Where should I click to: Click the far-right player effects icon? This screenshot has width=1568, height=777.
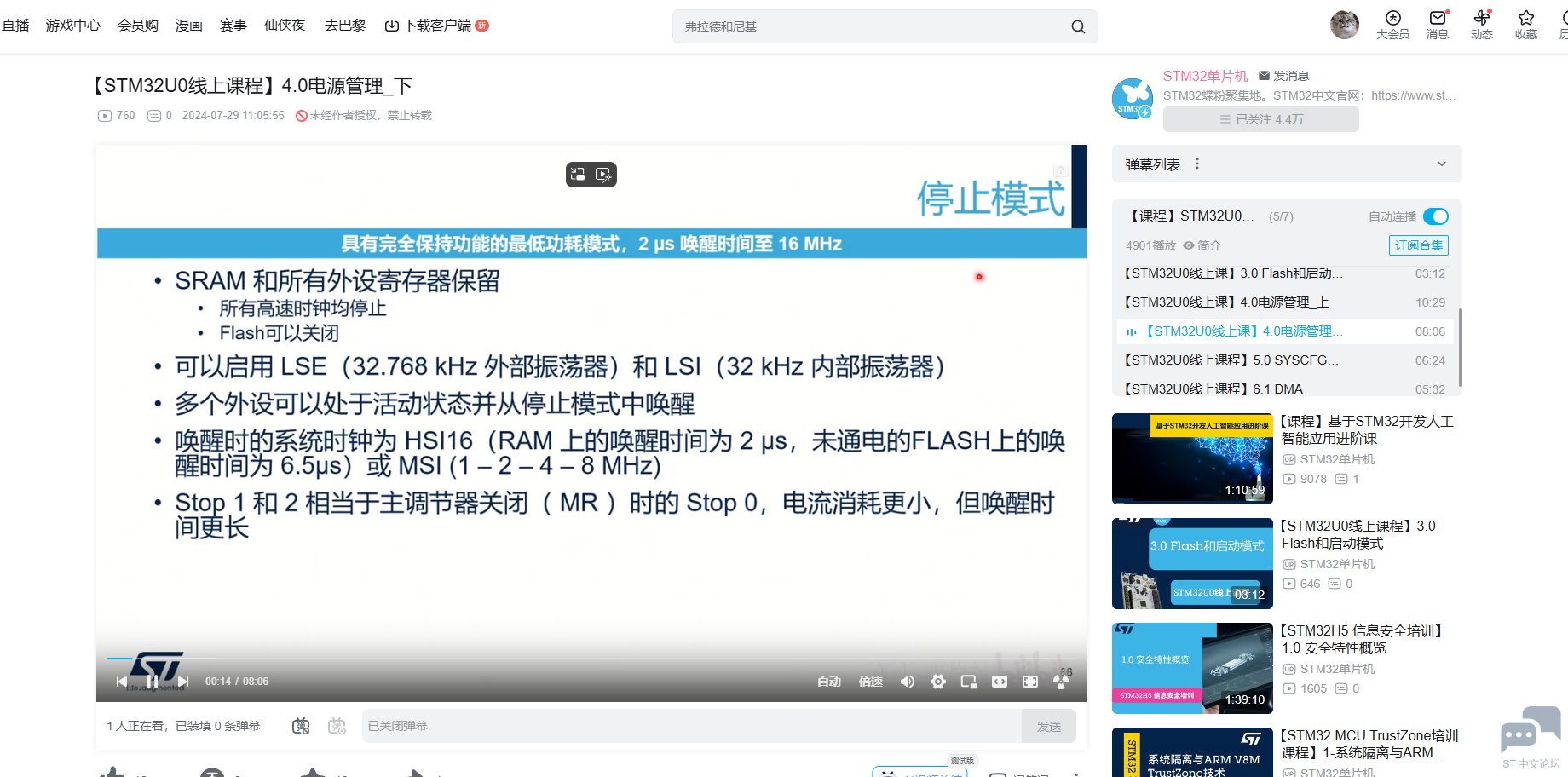tap(1061, 682)
